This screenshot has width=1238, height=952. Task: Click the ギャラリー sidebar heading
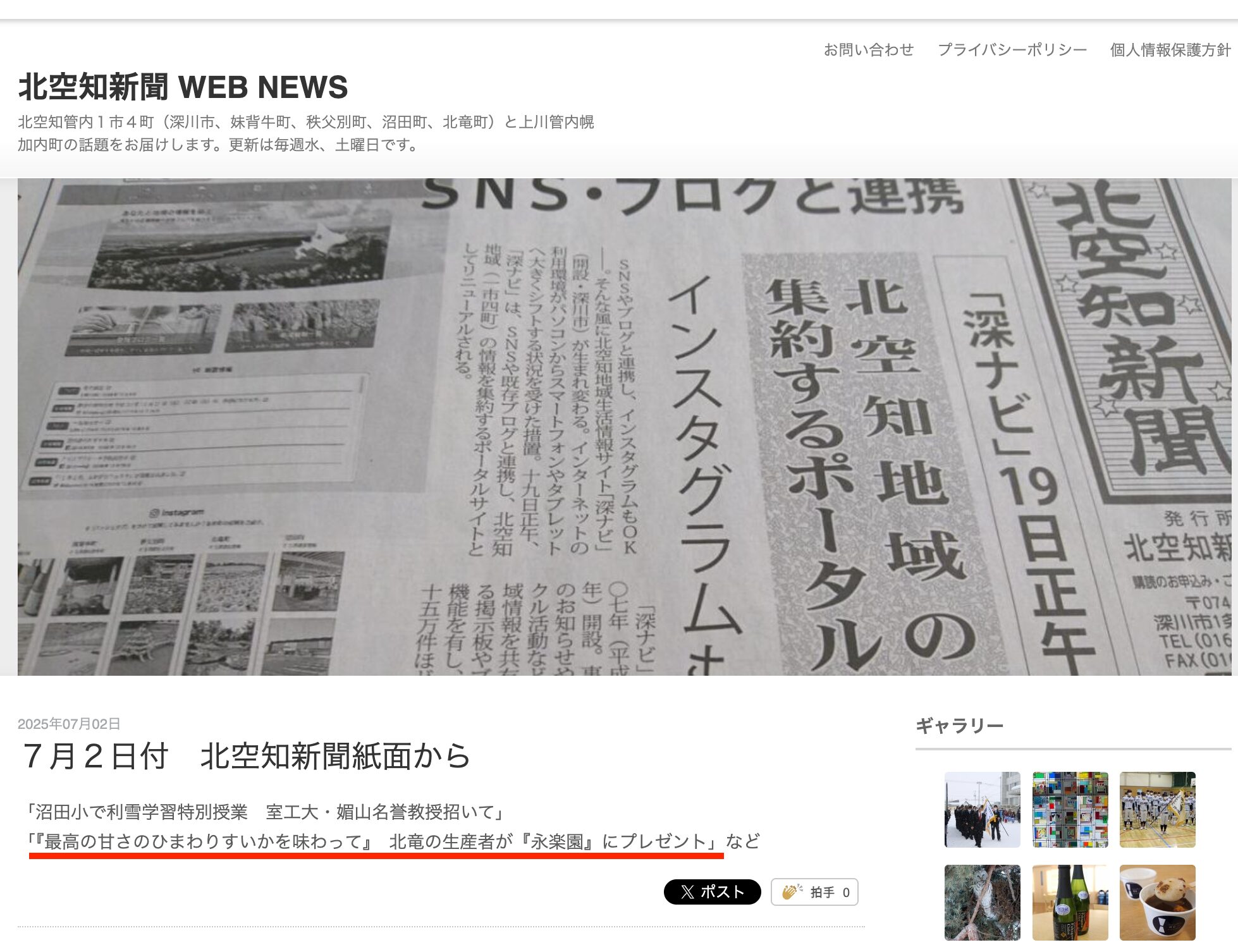[x=959, y=726]
